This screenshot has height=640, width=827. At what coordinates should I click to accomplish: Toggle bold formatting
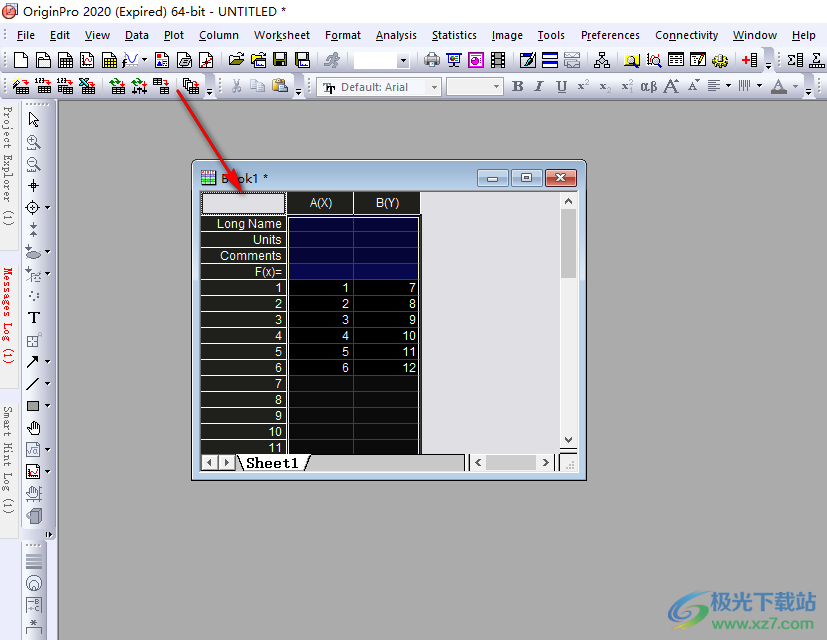click(x=517, y=87)
